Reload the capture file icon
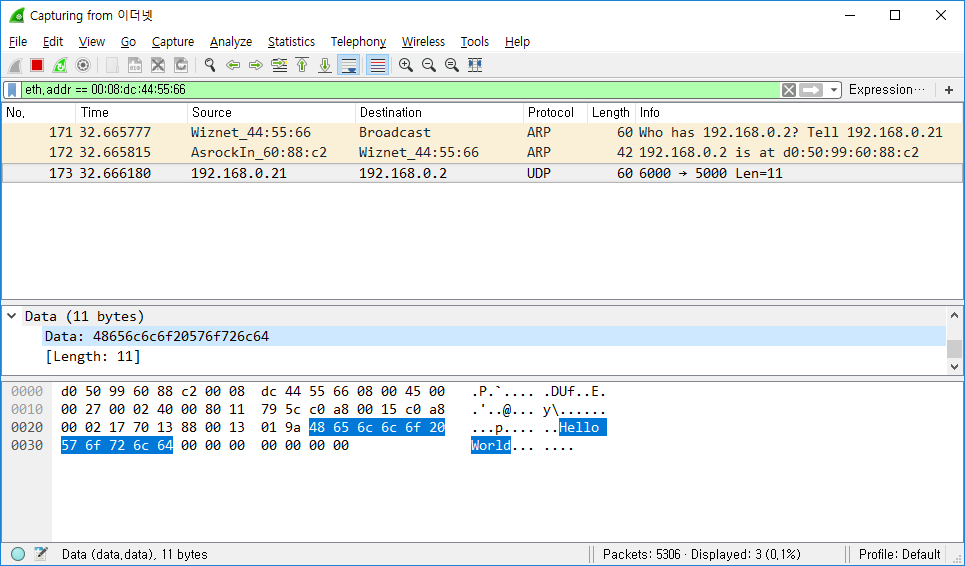 180,65
